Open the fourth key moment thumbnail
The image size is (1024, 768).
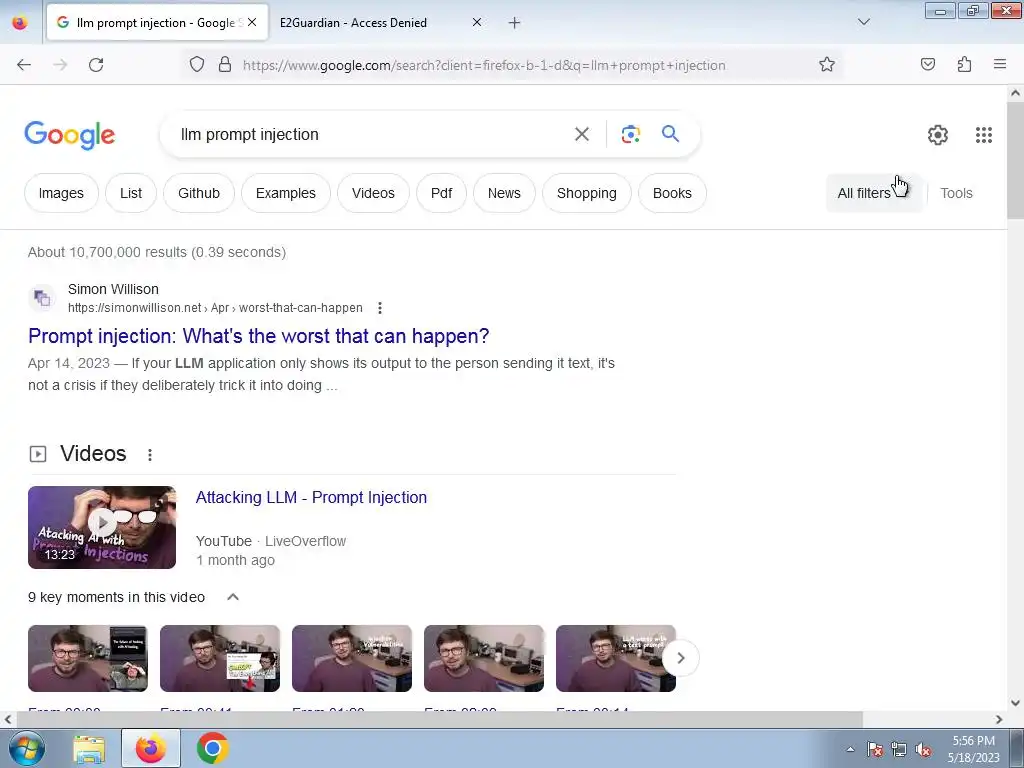483,658
